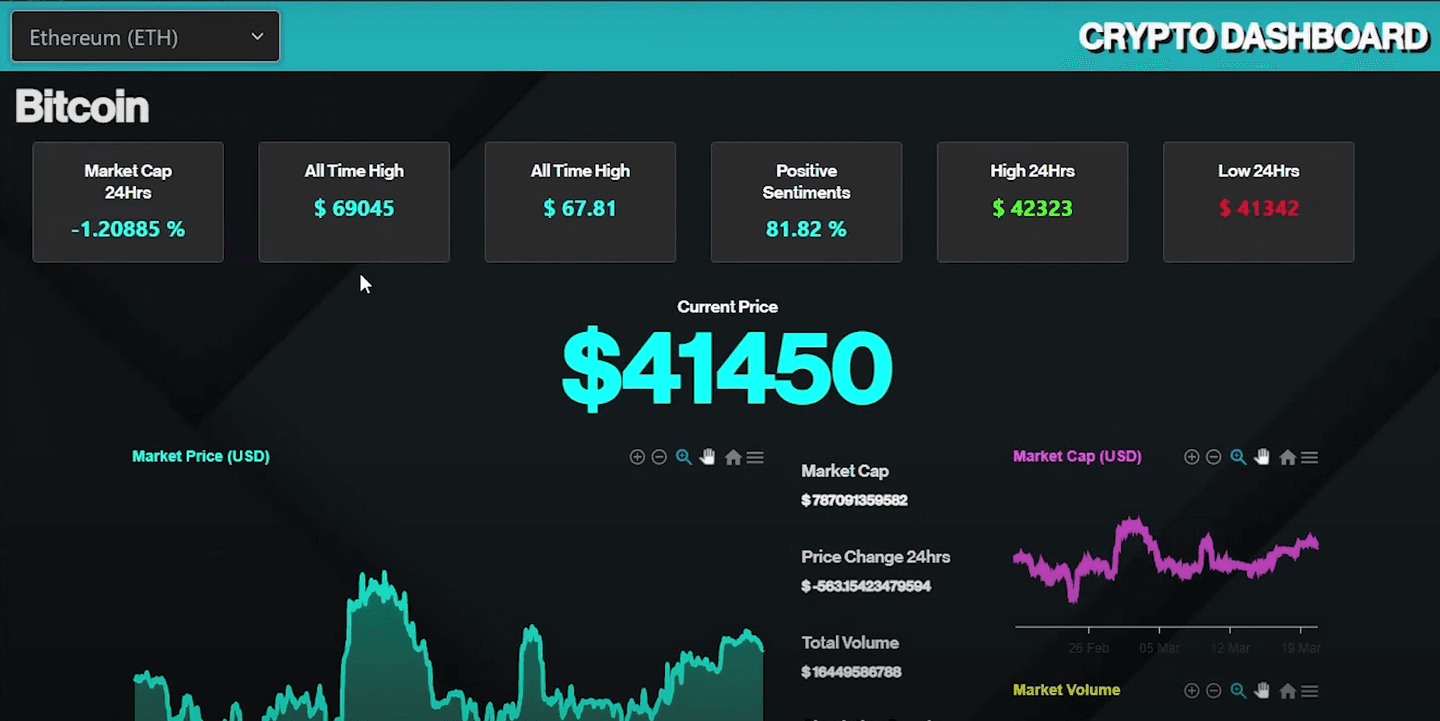1440x721 pixels.
Task: Click the purple Market Cap line chart
Action: pyautogui.click(x=1166, y=559)
